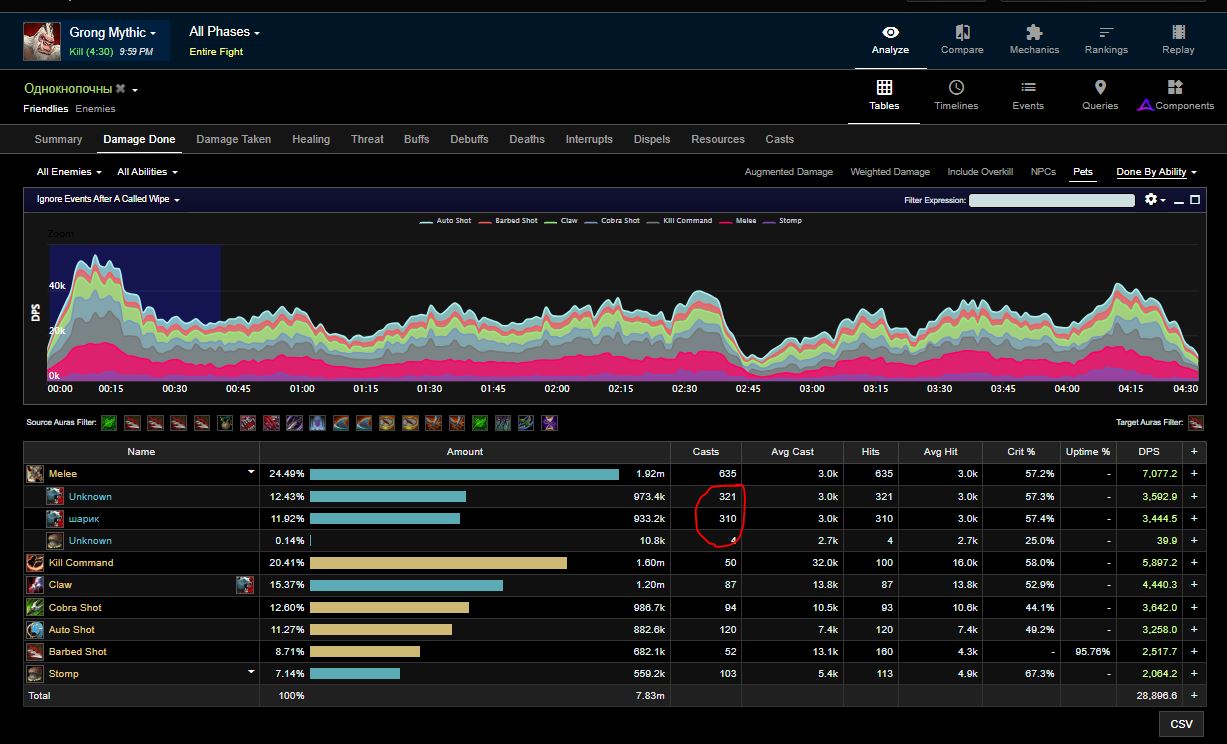Open the Rankings icon
Image resolution: width=1227 pixels, height=744 pixels.
click(1105, 34)
